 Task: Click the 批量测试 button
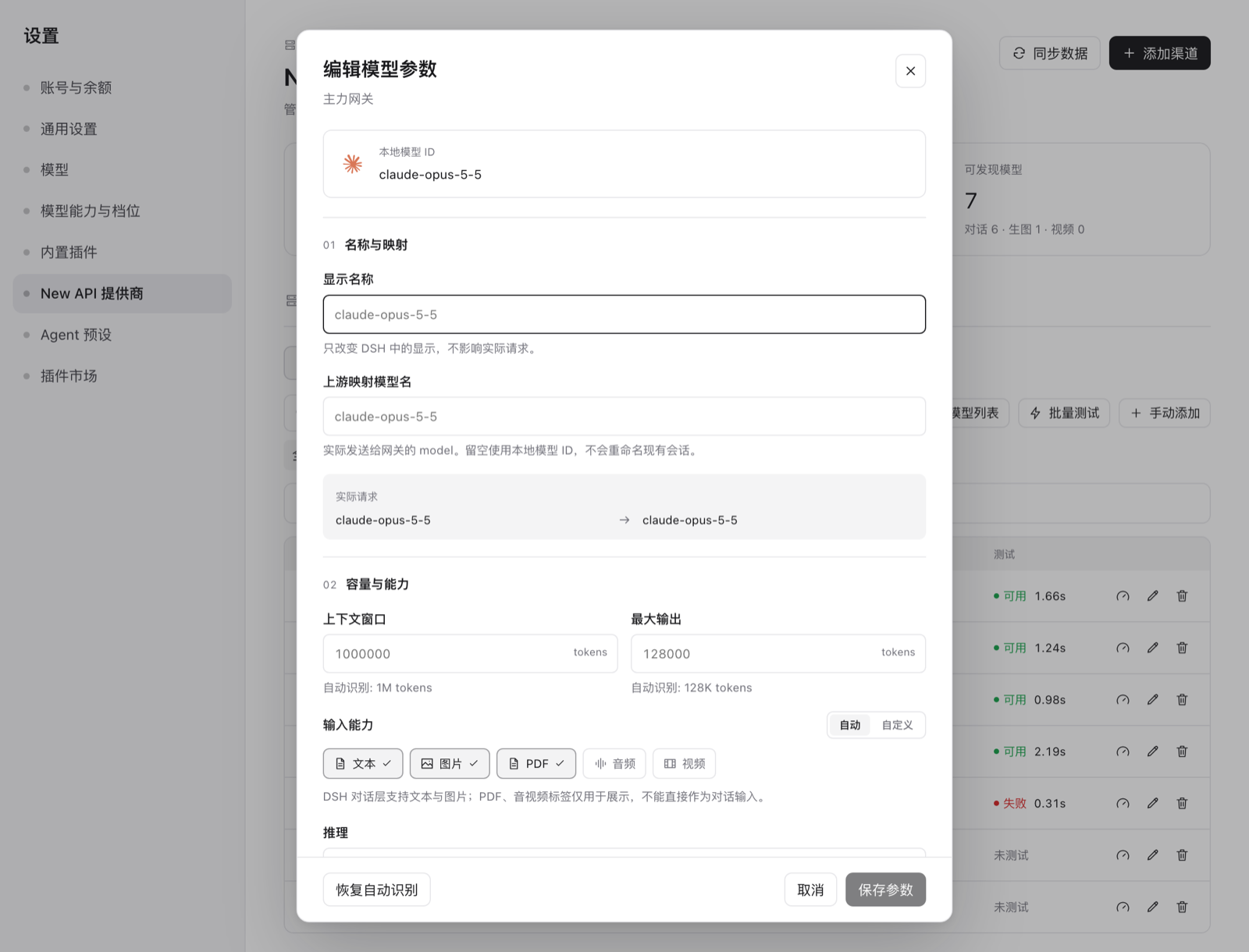1064,413
